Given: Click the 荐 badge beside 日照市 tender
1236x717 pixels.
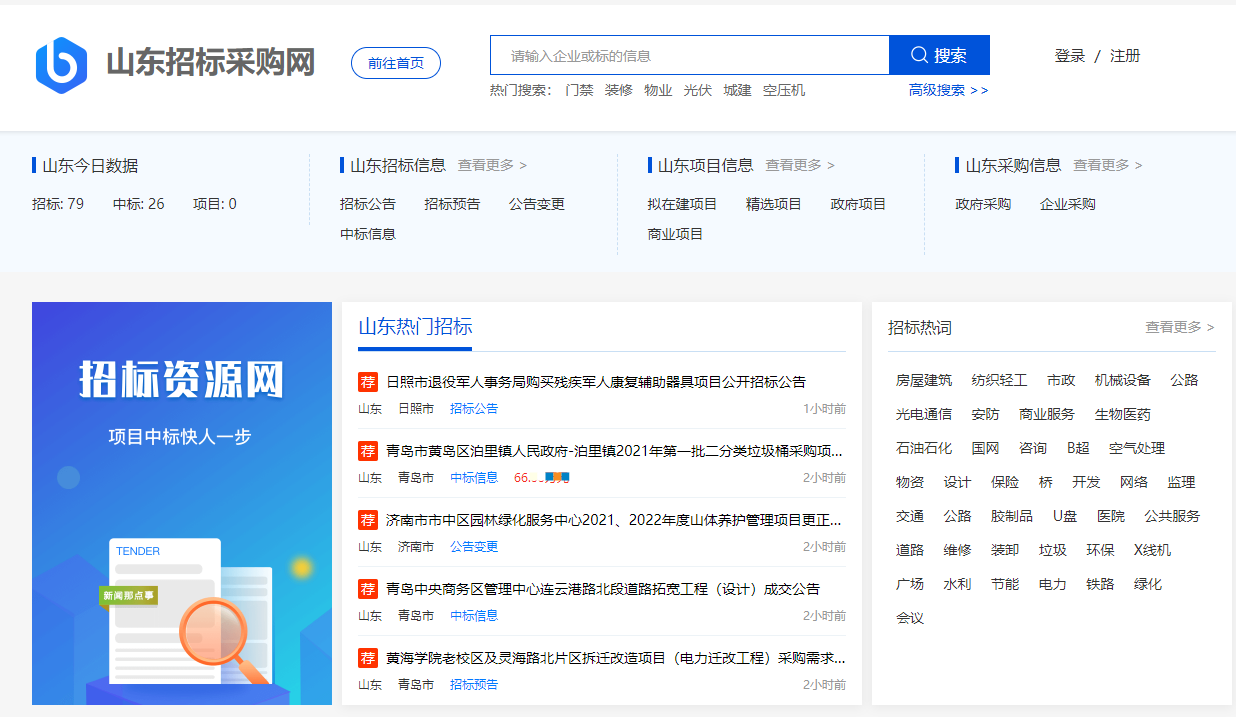Looking at the screenshot, I should click(x=368, y=382).
